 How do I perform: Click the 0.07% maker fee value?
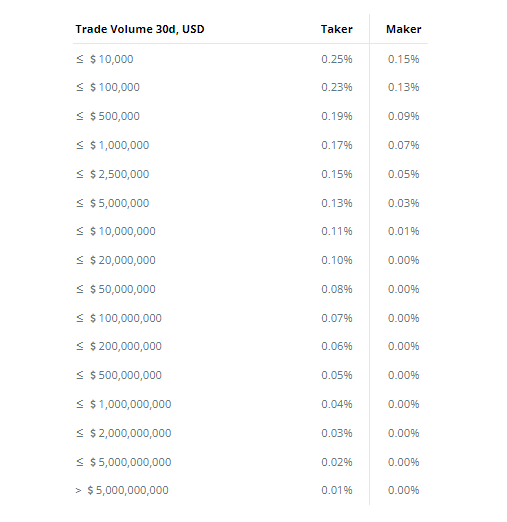[403, 145]
